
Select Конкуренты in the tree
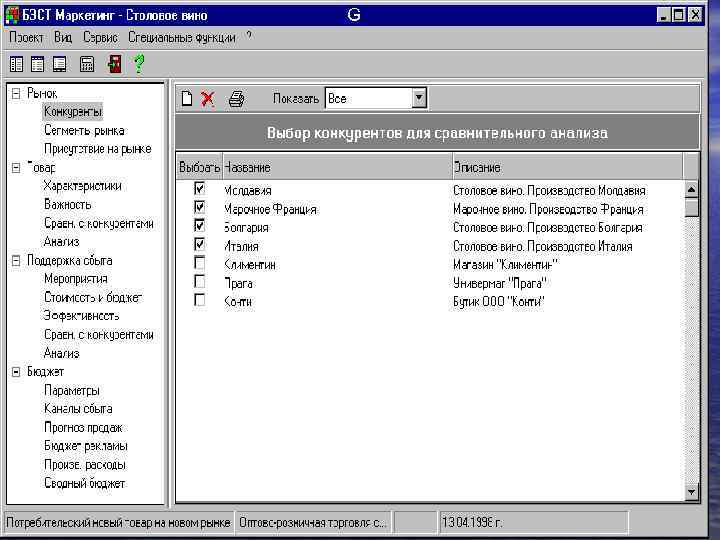pos(73,112)
